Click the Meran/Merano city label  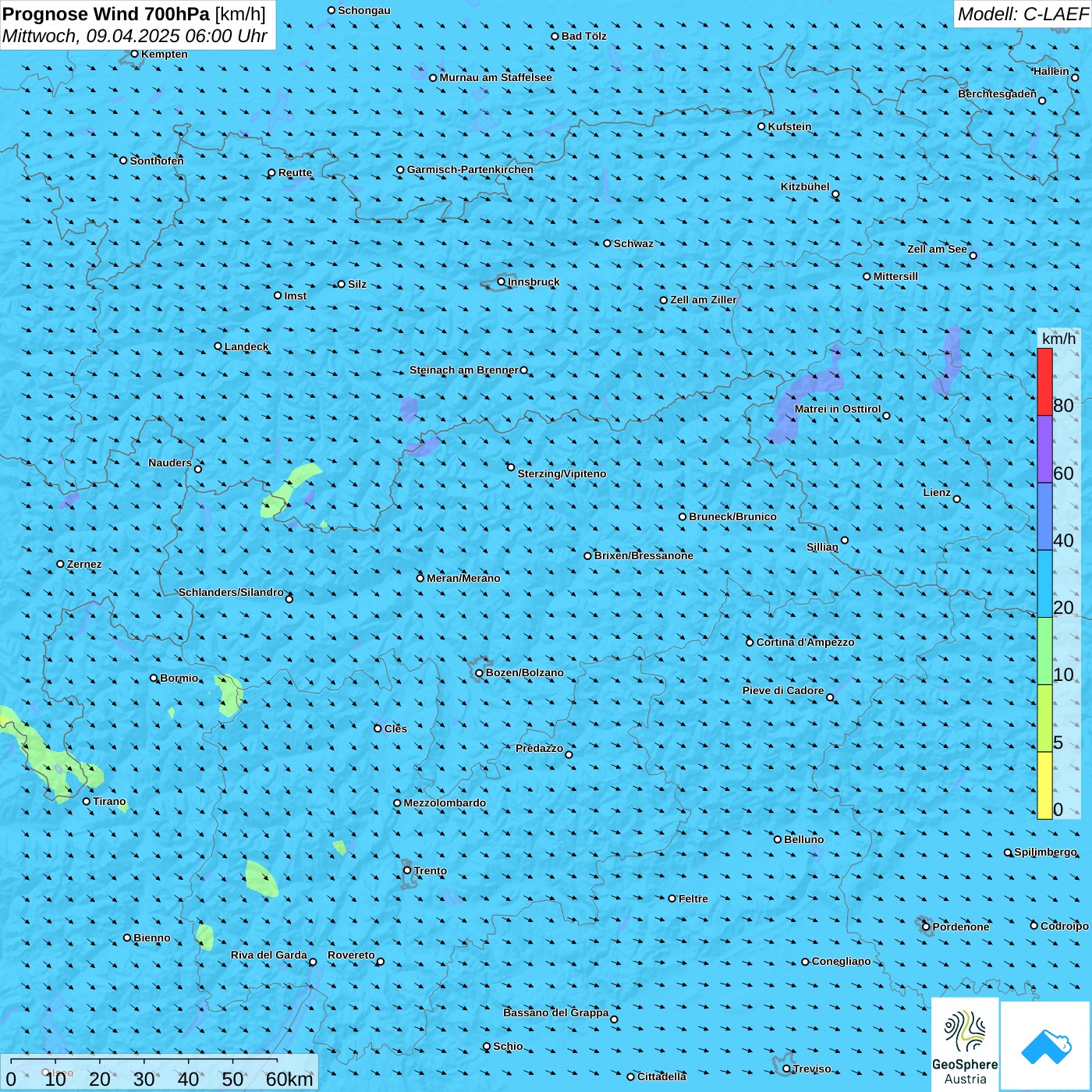coord(463,578)
